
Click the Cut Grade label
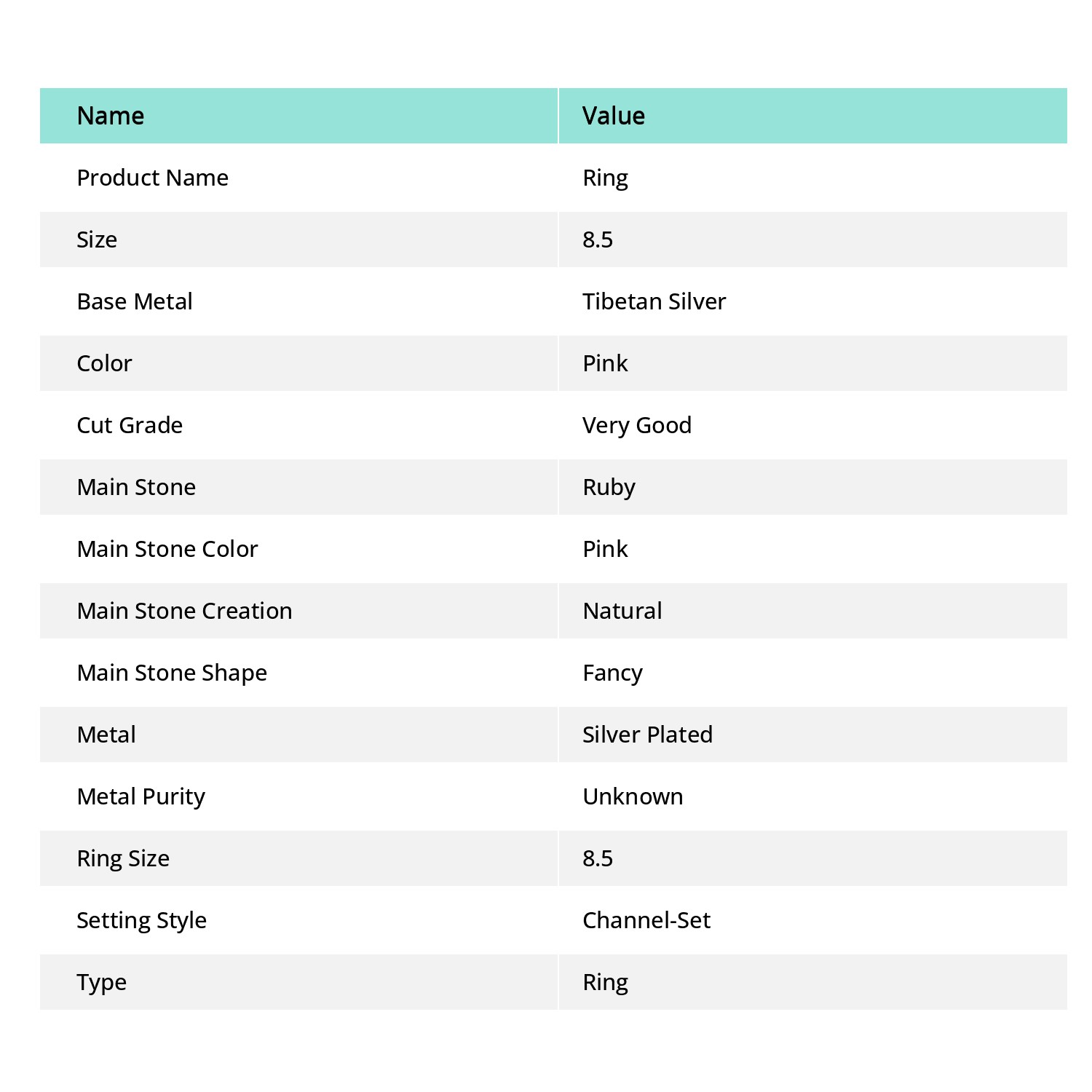[x=130, y=425]
